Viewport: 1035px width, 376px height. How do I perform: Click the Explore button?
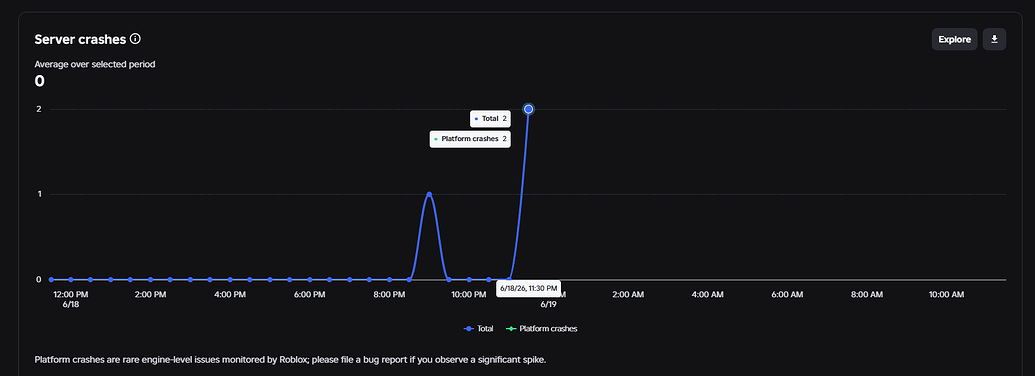[x=954, y=40]
